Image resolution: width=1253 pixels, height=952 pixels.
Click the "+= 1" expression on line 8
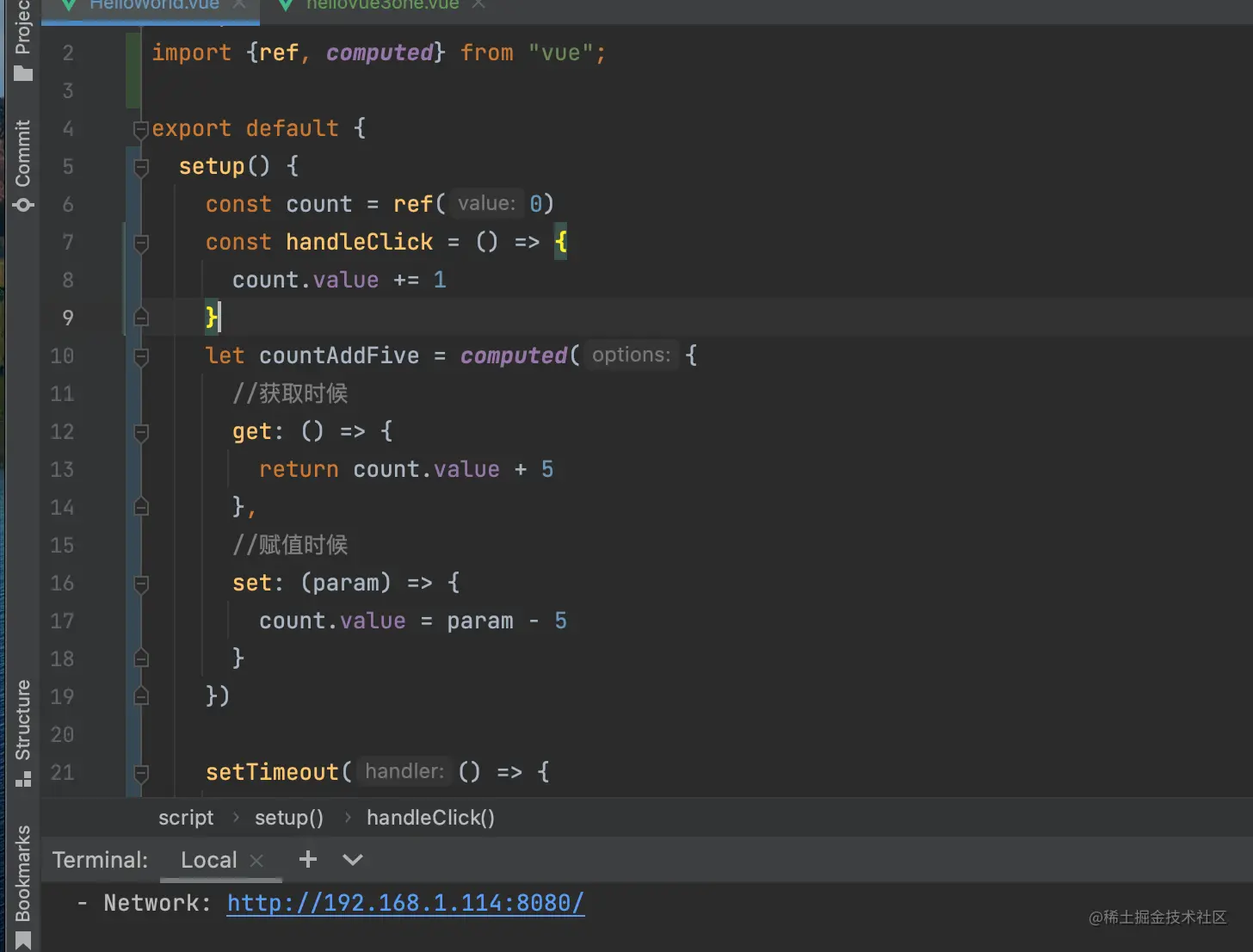(420, 281)
